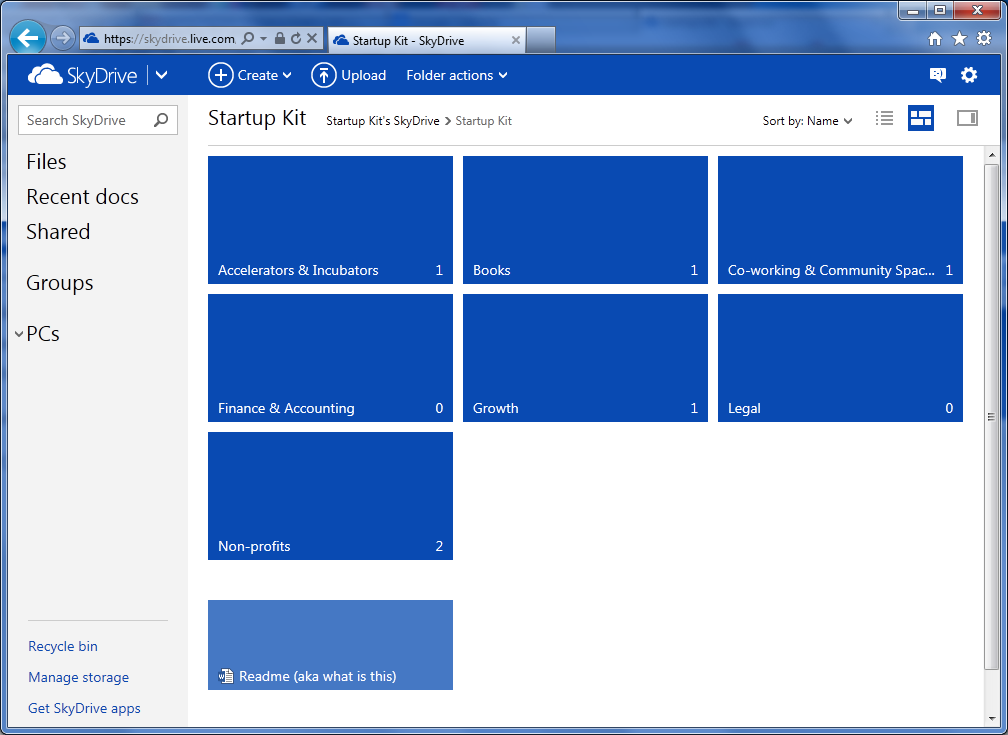1008x735 pixels.
Task: Open the Recycle bin link
Action: tap(63, 646)
